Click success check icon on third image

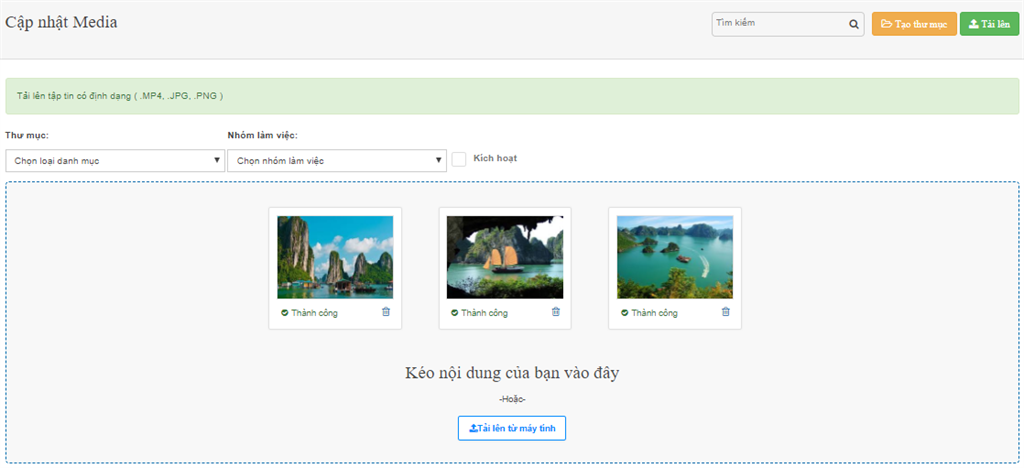point(624,313)
